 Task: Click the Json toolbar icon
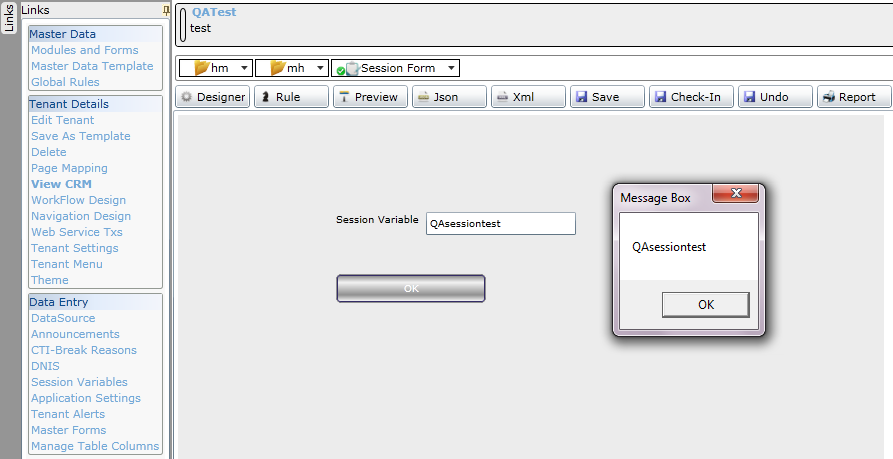pyautogui.click(x=423, y=97)
